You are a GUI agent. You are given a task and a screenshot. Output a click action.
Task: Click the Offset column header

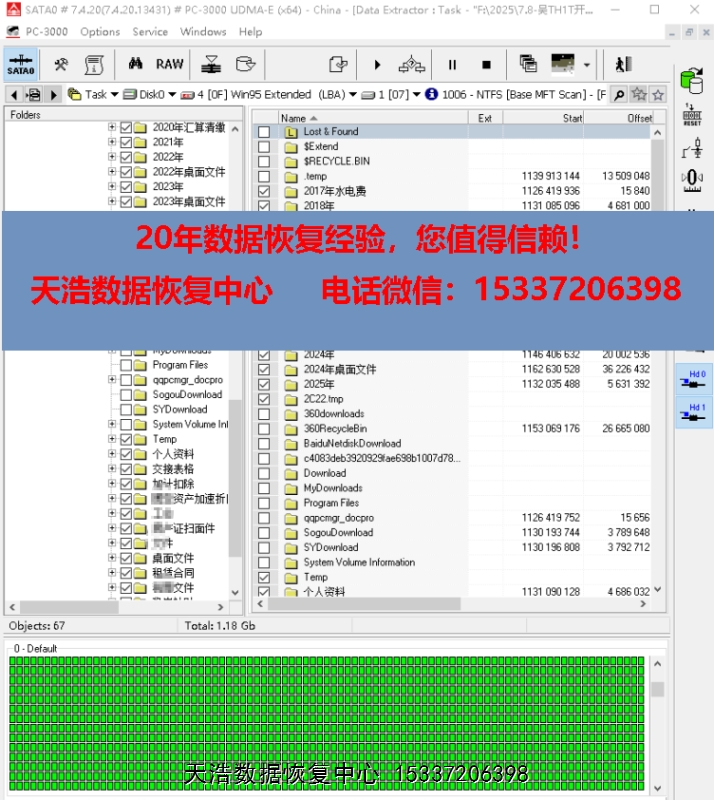pos(638,118)
